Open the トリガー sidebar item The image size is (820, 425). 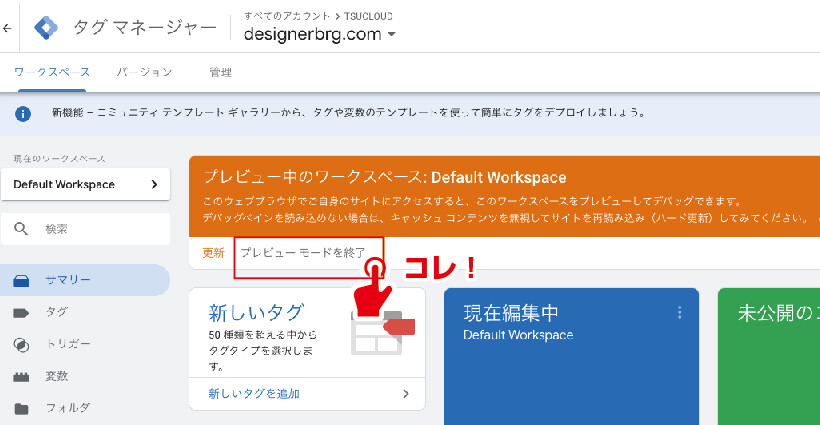tap(67, 344)
